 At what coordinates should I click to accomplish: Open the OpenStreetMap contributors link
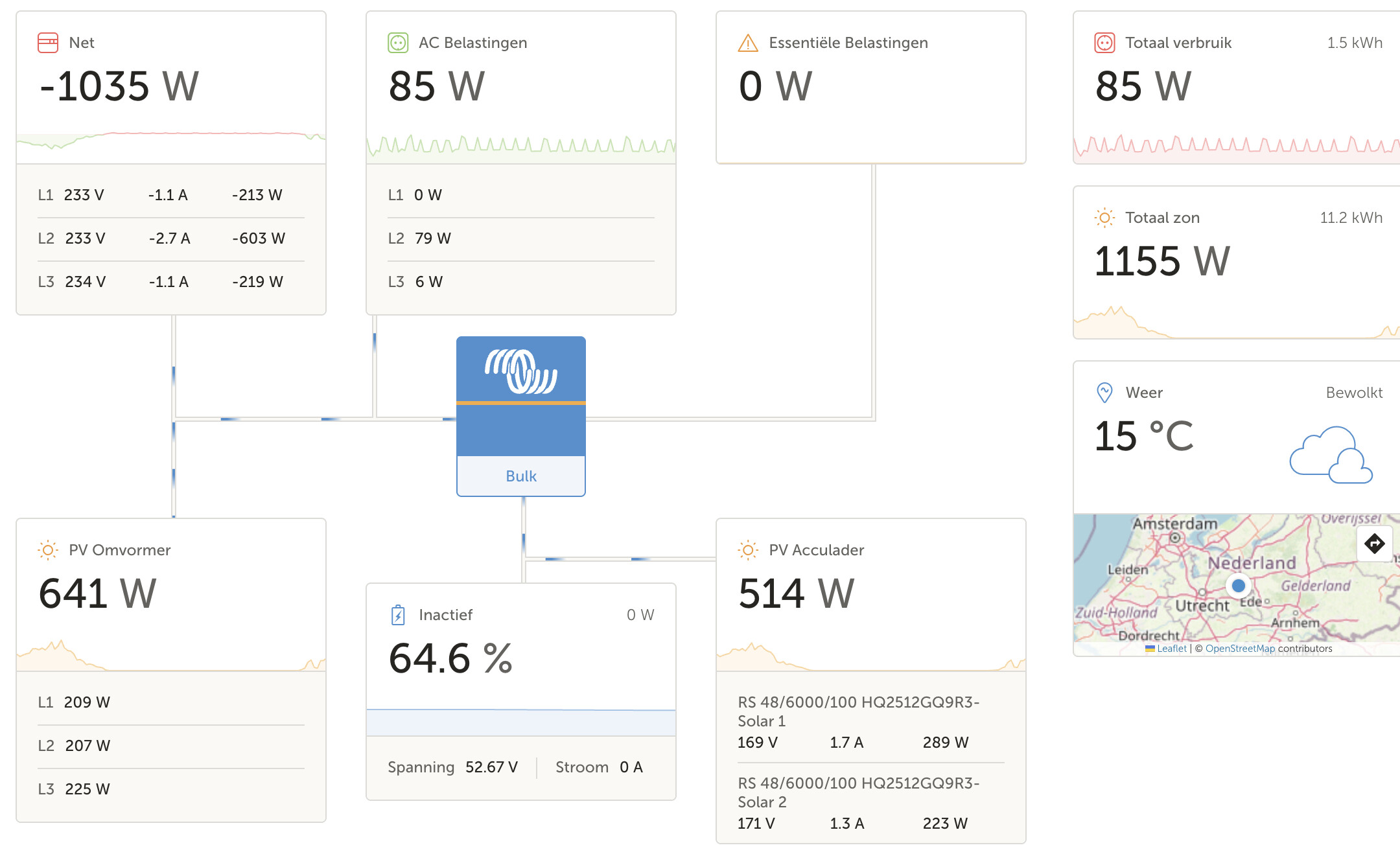[x=1239, y=649]
